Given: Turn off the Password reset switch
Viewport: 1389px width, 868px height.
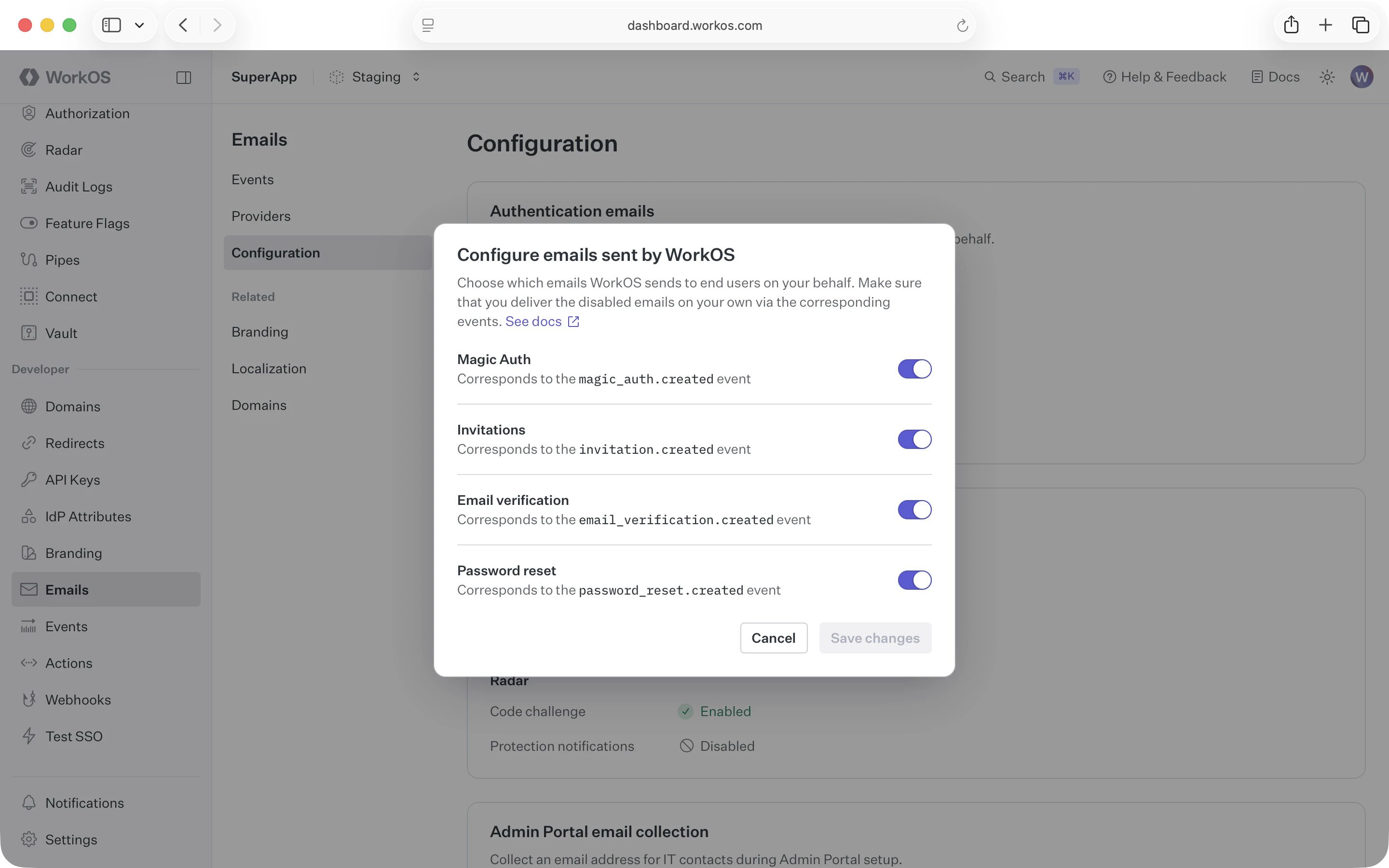Looking at the screenshot, I should tap(914, 580).
